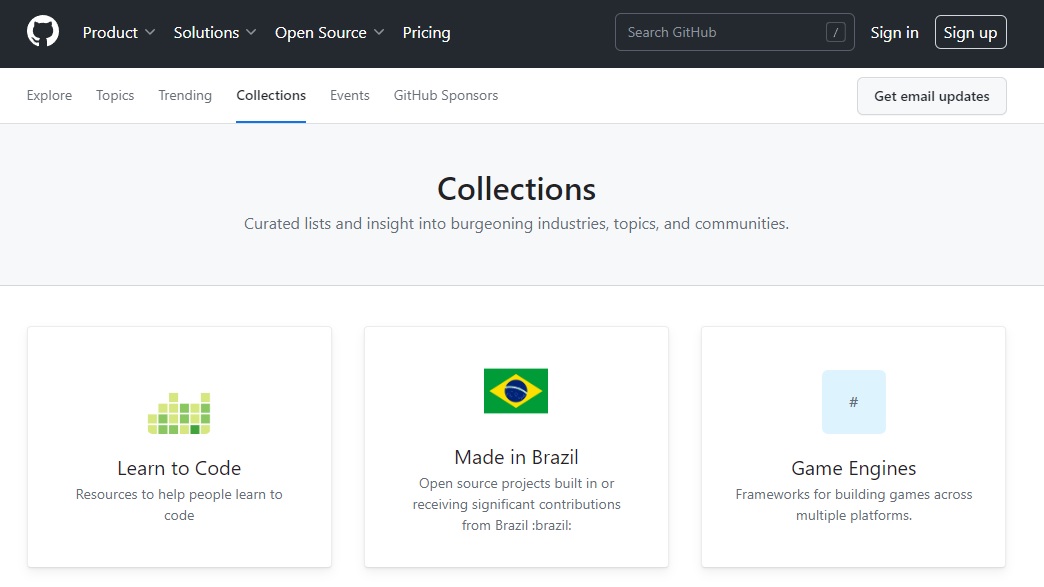Switch to the Explore tab
This screenshot has width=1044, height=587.
(x=49, y=96)
